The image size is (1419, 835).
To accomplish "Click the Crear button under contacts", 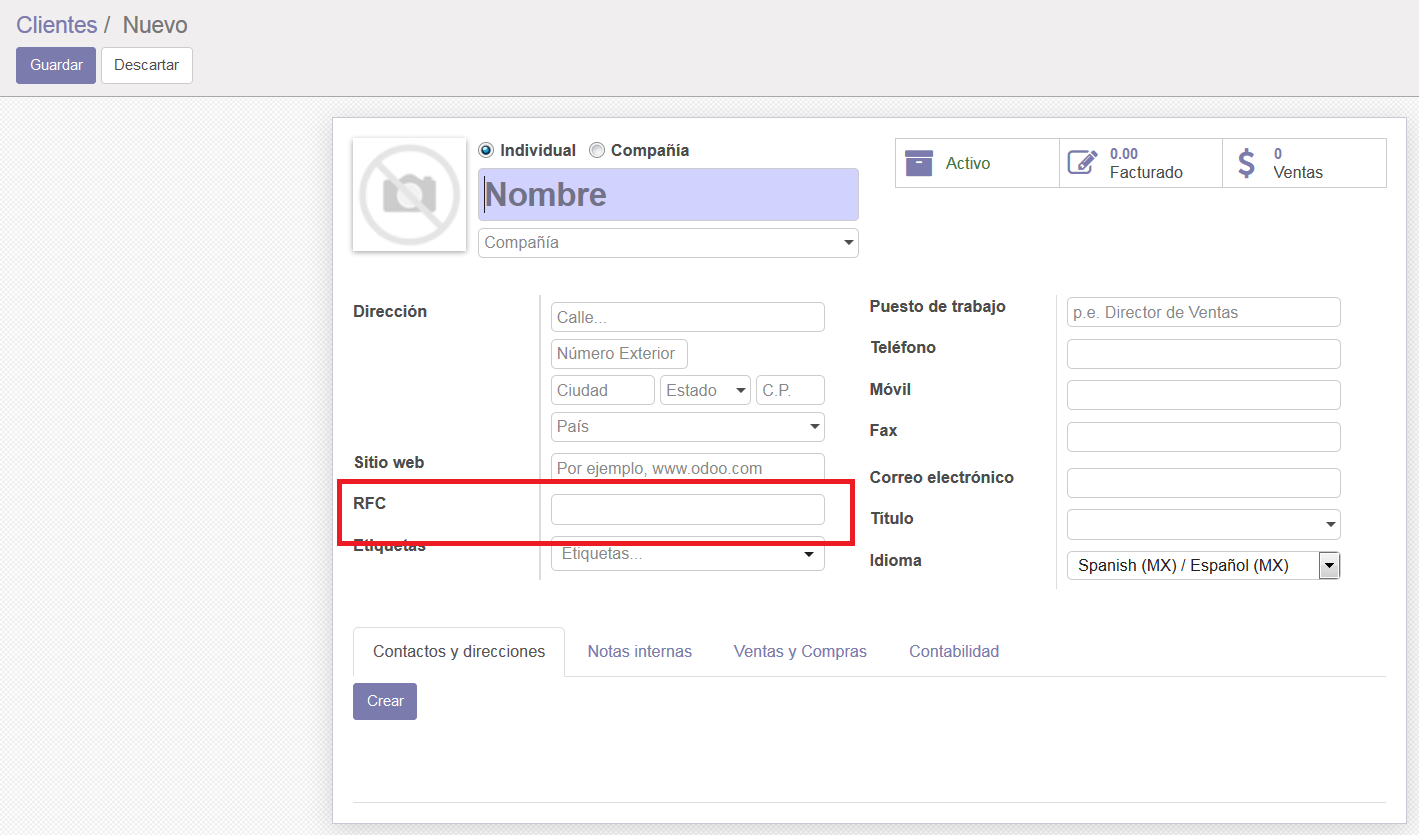I will point(384,701).
